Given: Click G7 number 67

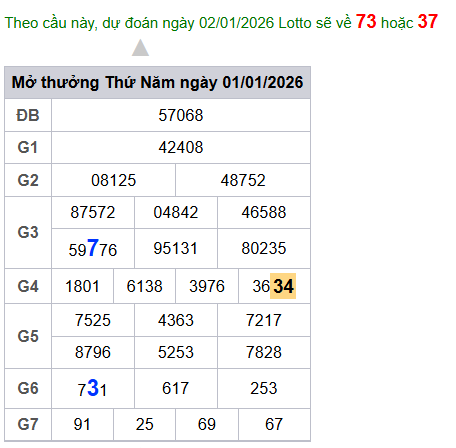Looking at the screenshot, I should (x=274, y=424).
